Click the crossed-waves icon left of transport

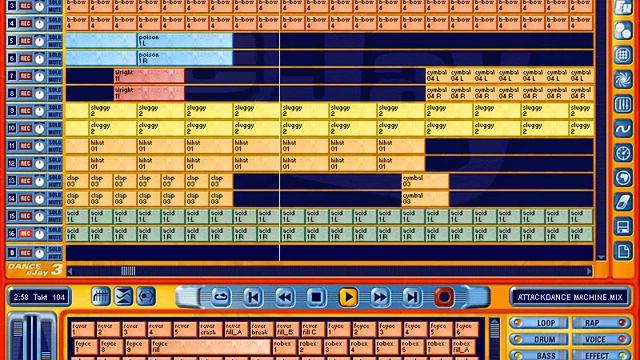pyautogui.click(x=123, y=297)
